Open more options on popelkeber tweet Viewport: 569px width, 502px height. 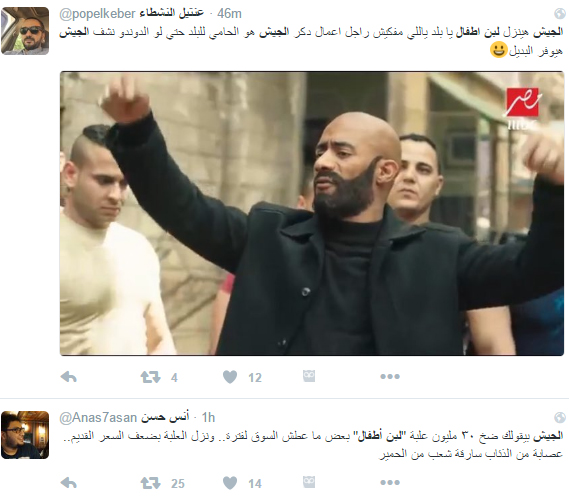click(390, 377)
